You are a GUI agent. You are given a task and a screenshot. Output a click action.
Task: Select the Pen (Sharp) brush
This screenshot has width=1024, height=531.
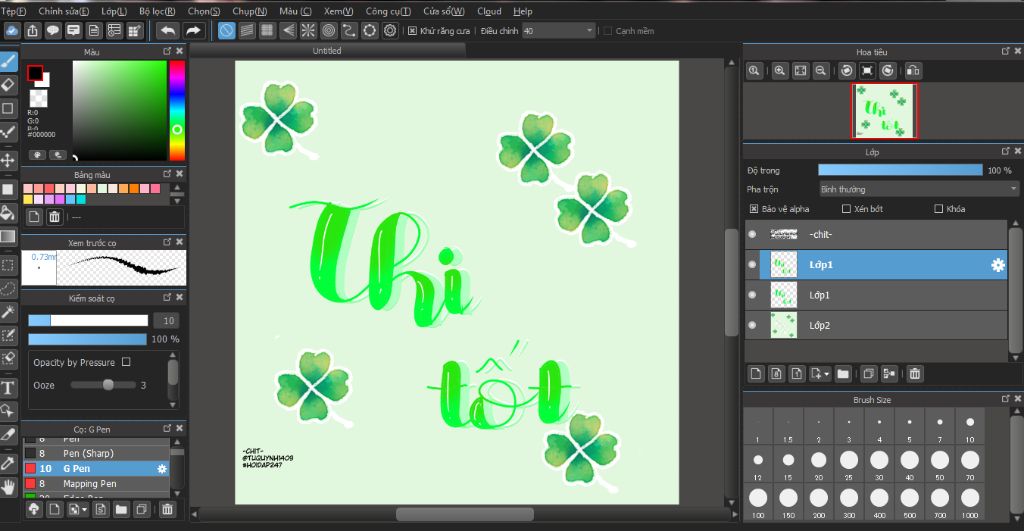click(x=97, y=453)
